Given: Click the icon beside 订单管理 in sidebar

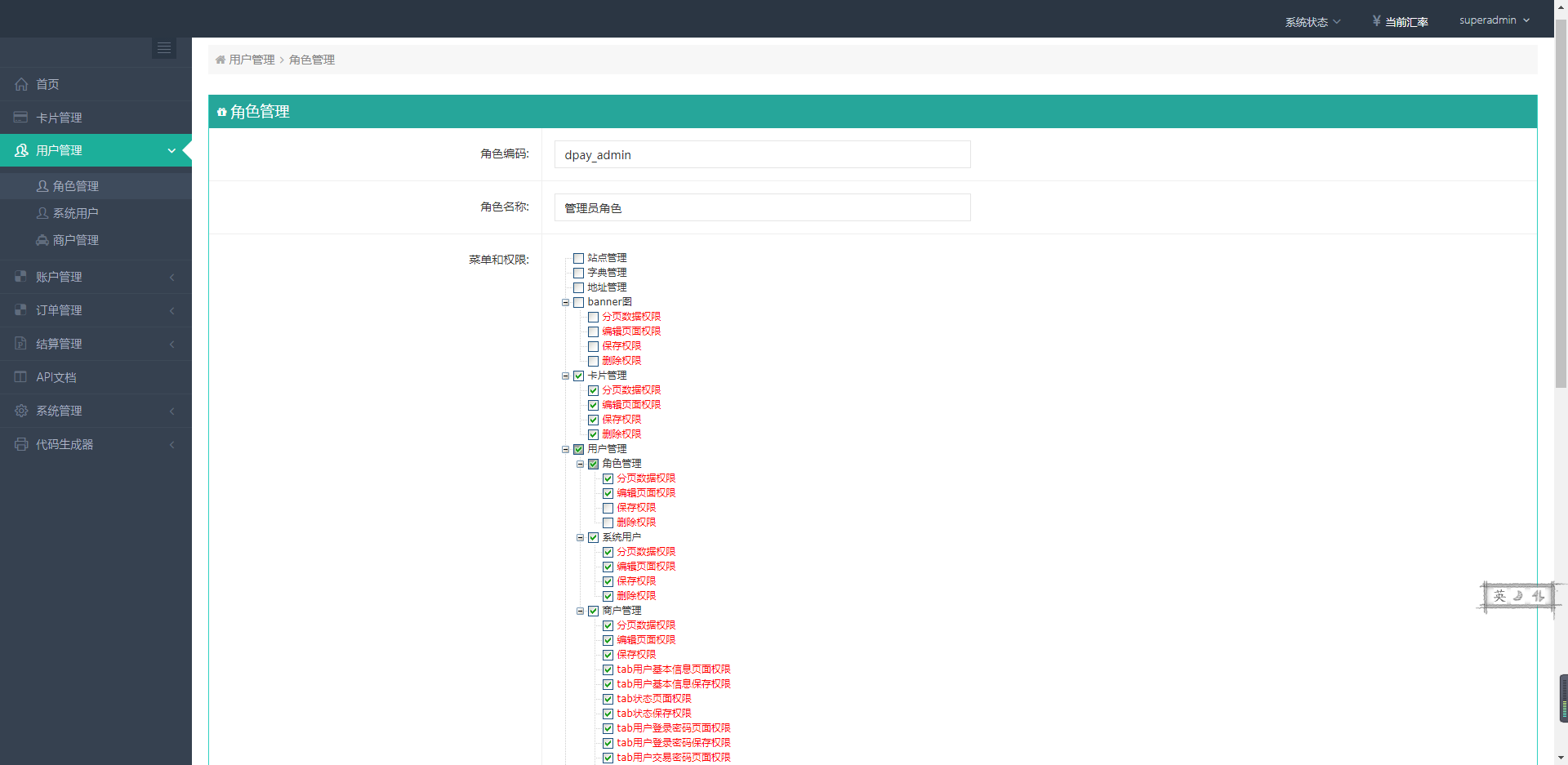Looking at the screenshot, I should click(21, 310).
